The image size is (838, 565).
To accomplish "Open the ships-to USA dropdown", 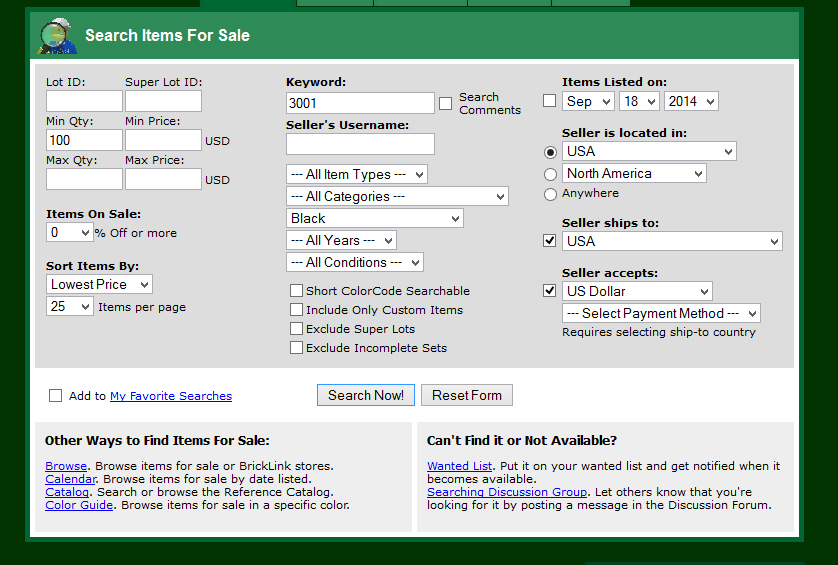I will [672, 241].
